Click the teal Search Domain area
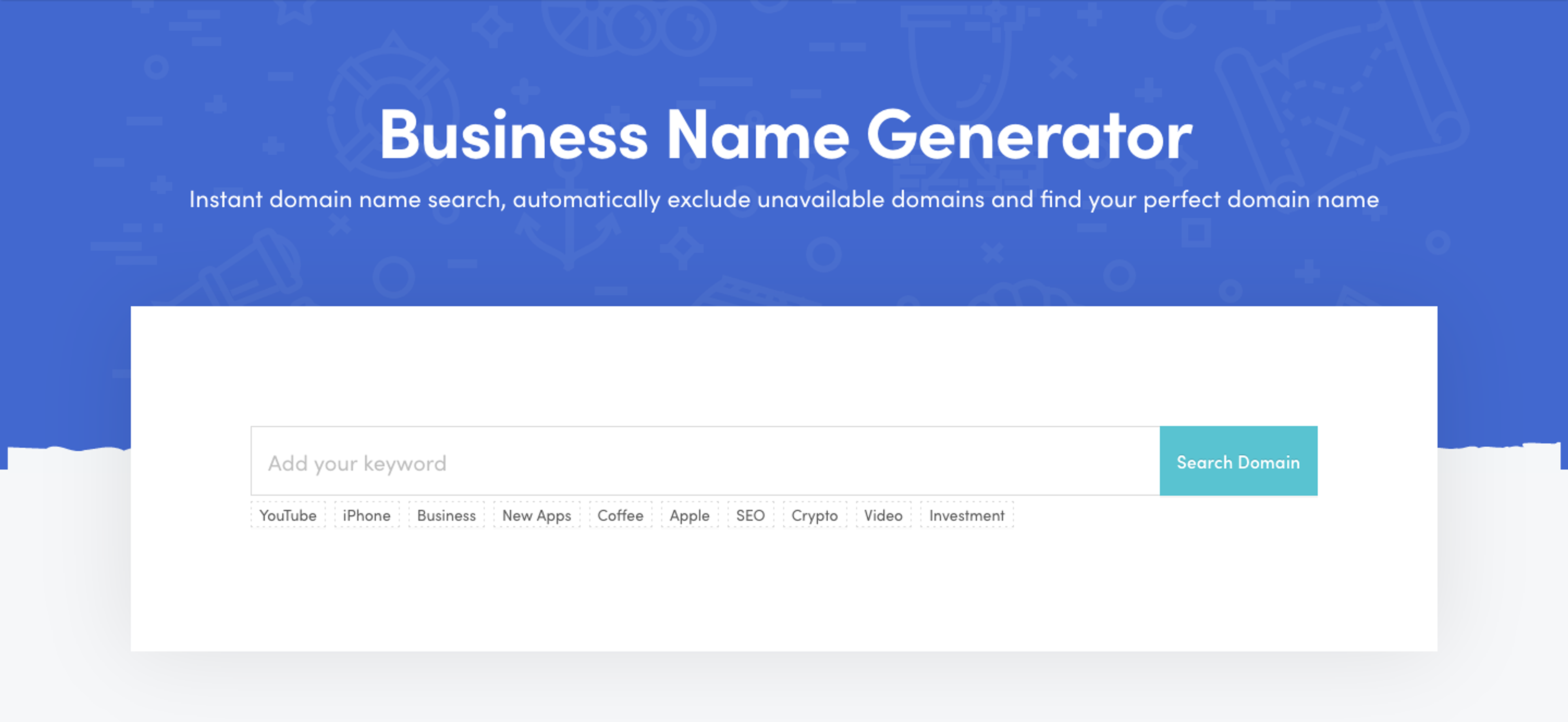The width and height of the screenshot is (1568, 722). click(x=1238, y=461)
